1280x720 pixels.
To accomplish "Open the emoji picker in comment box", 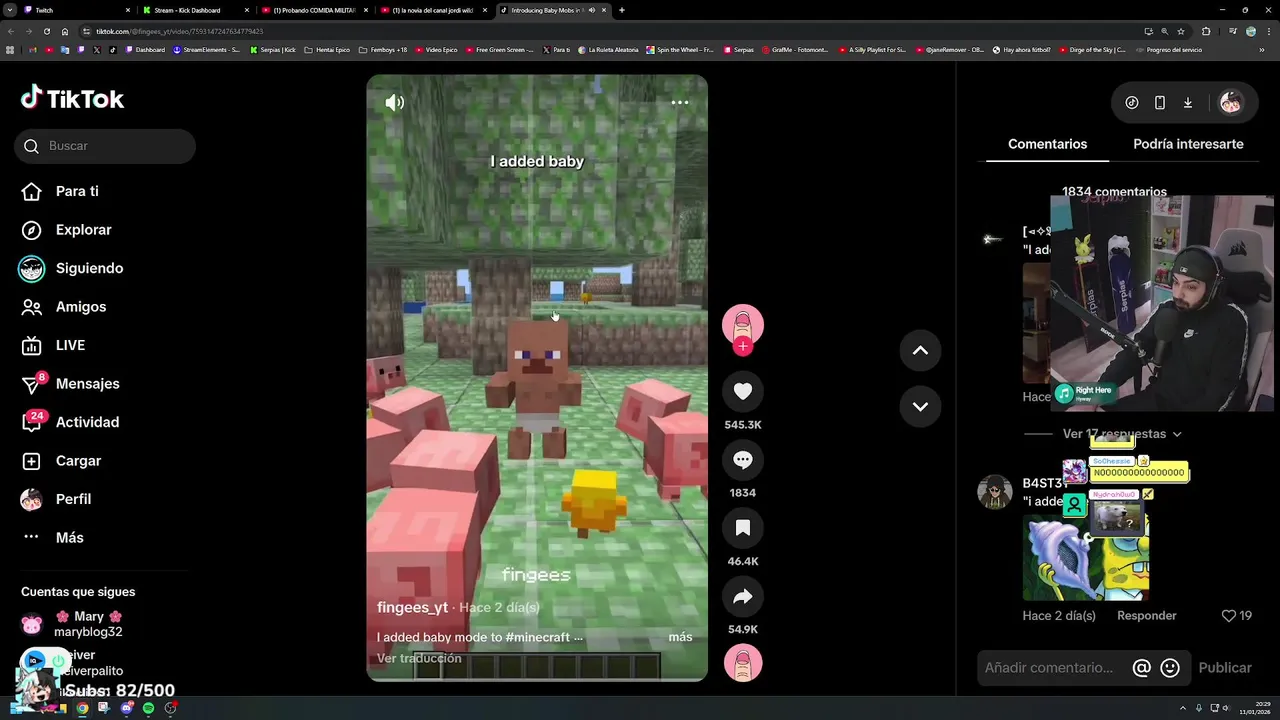I will pyautogui.click(x=1170, y=668).
